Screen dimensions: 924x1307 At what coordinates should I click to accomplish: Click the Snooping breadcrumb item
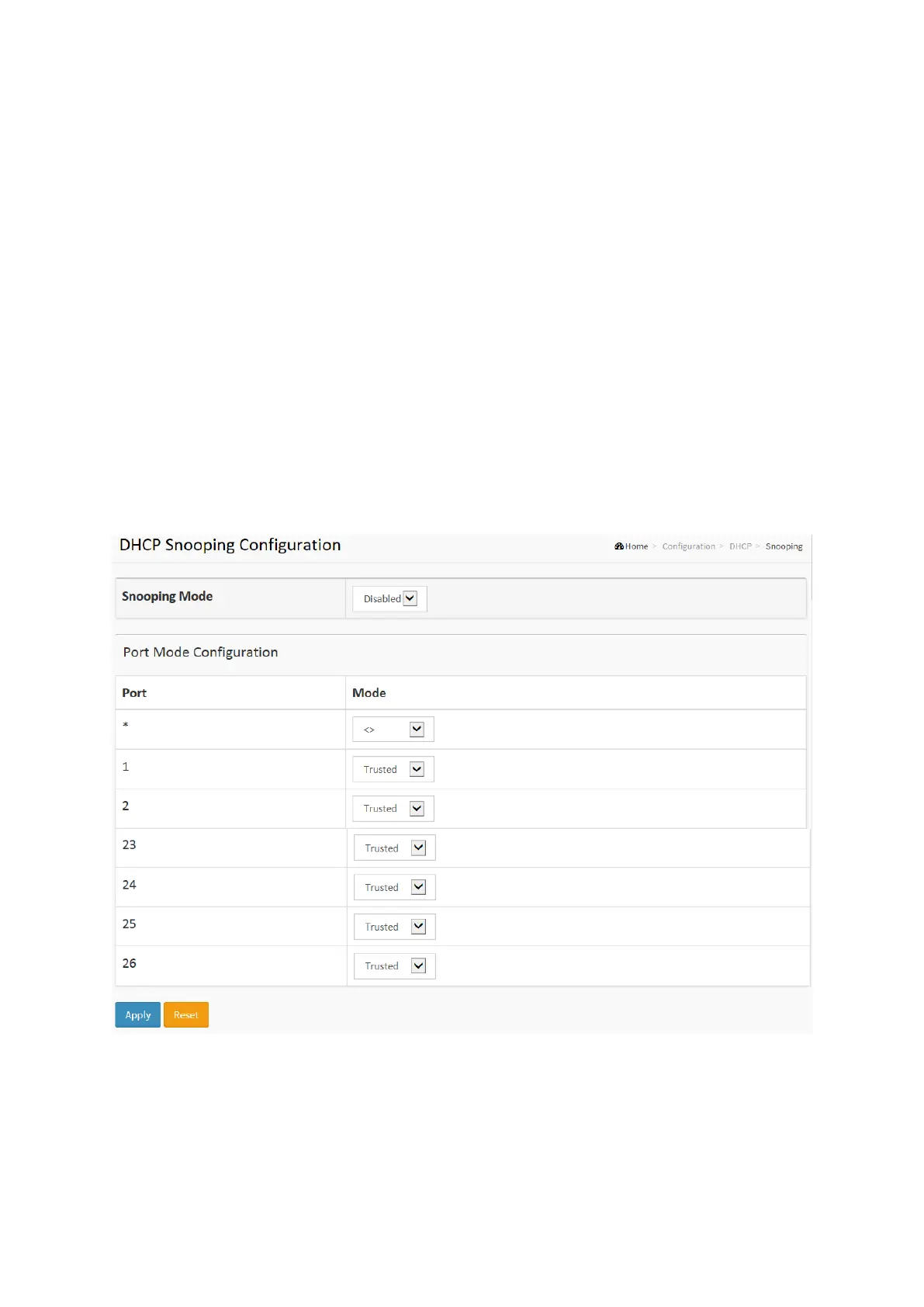tap(784, 546)
